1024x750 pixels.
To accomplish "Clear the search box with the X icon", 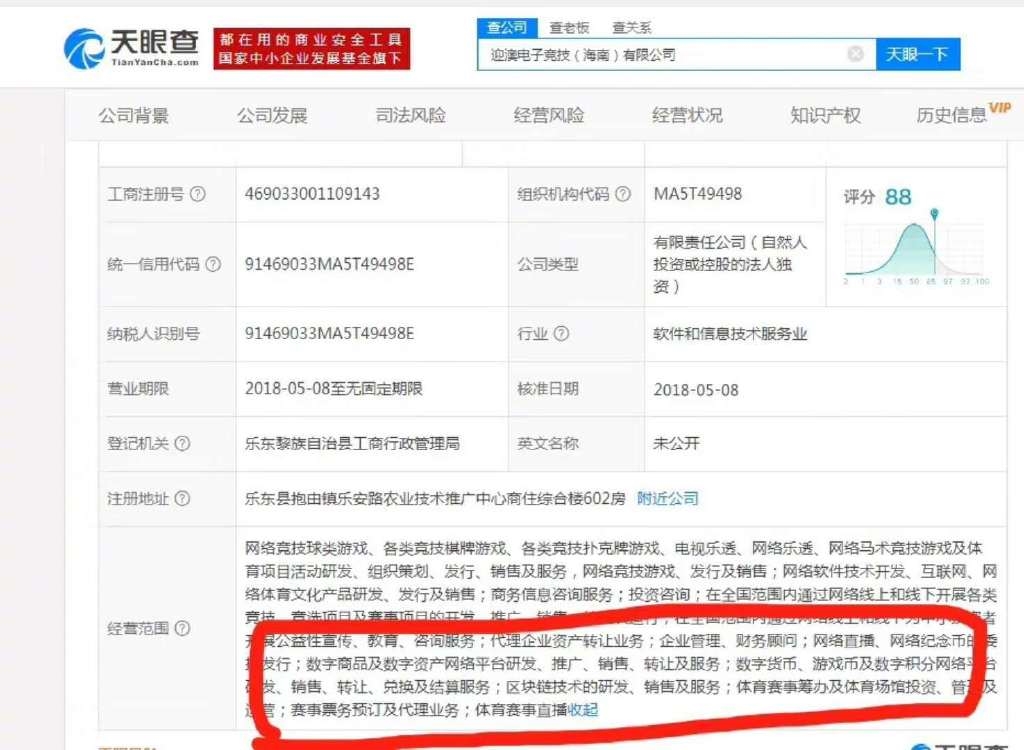I will 855,54.
